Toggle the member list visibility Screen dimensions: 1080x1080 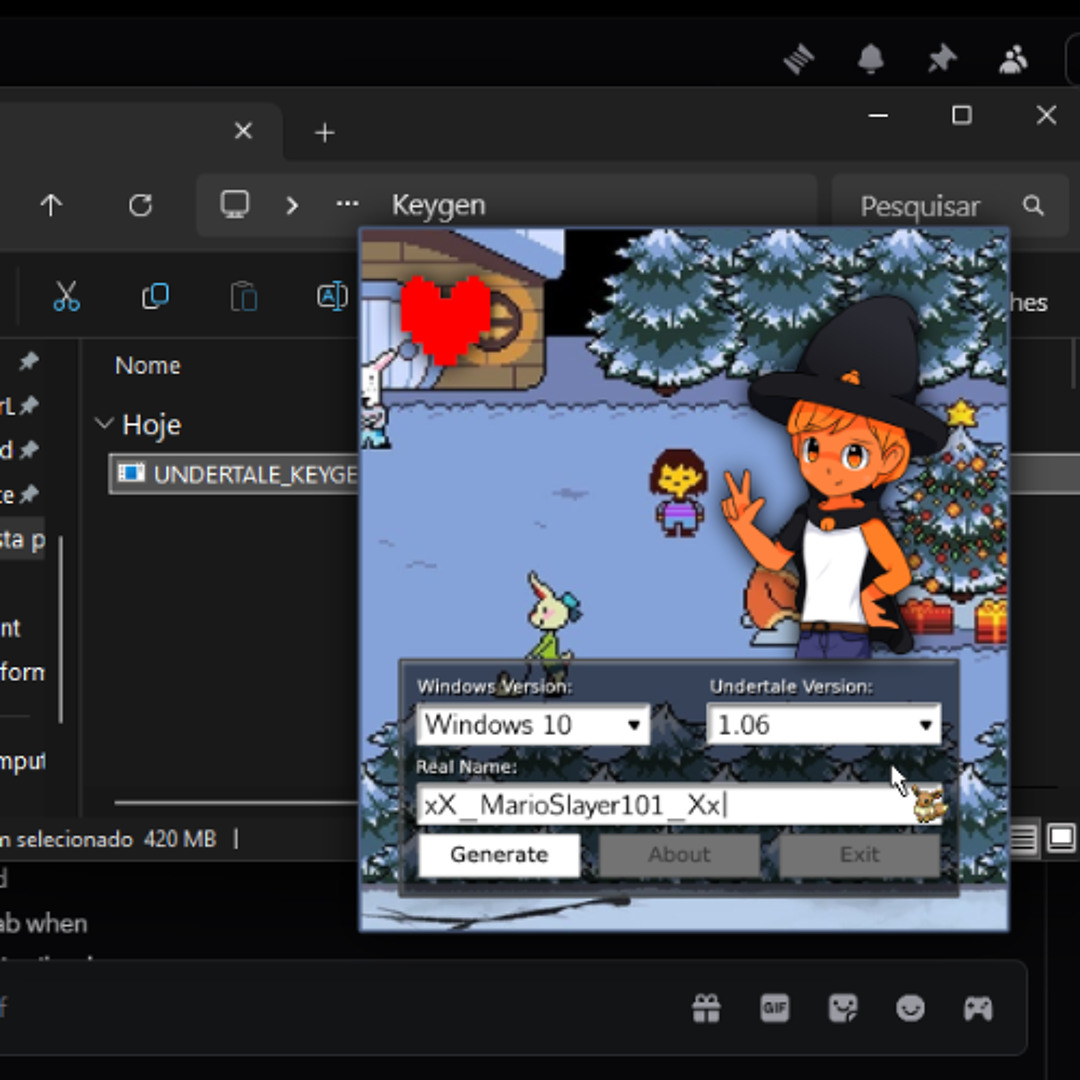click(1012, 60)
